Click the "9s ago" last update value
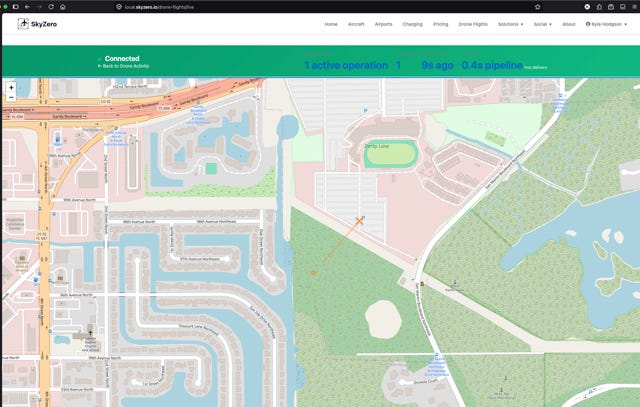 point(437,65)
